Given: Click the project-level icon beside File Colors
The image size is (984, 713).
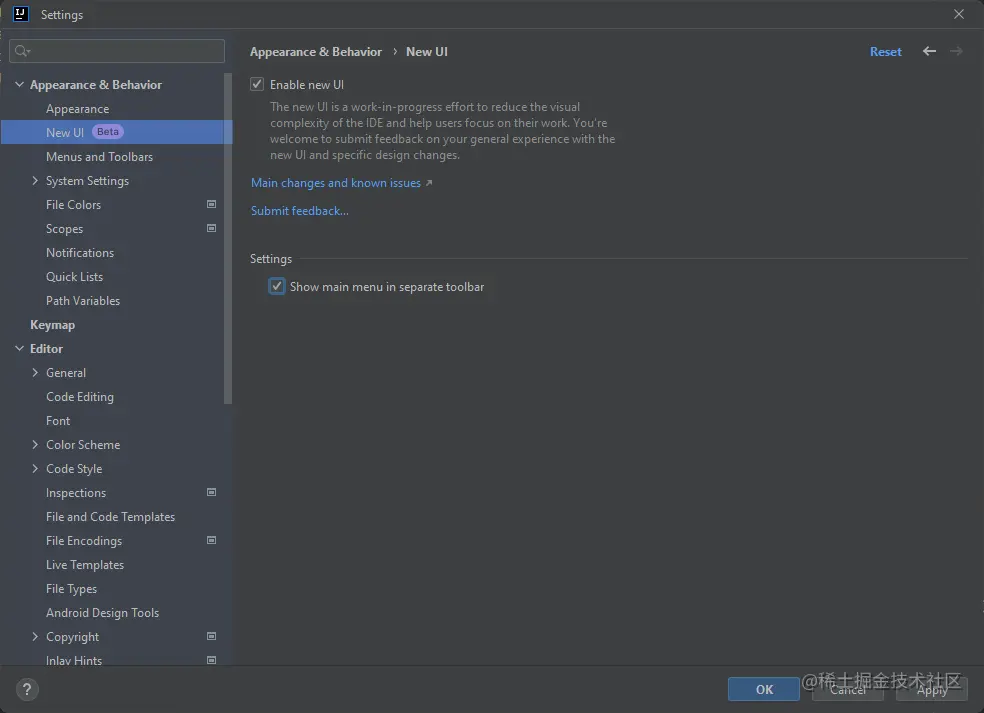Looking at the screenshot, I should tap(211, 204).
